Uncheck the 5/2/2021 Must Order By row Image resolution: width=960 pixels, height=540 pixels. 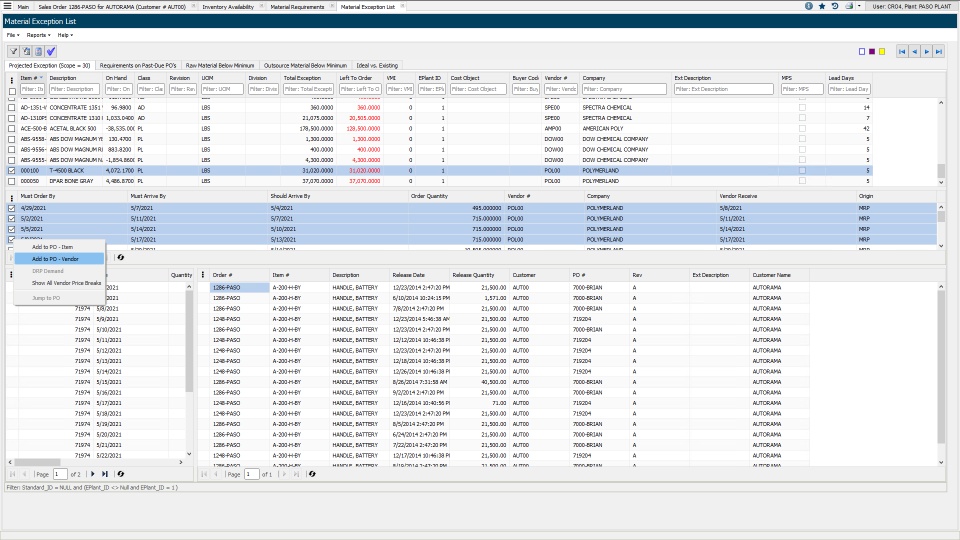click(12, 219)
